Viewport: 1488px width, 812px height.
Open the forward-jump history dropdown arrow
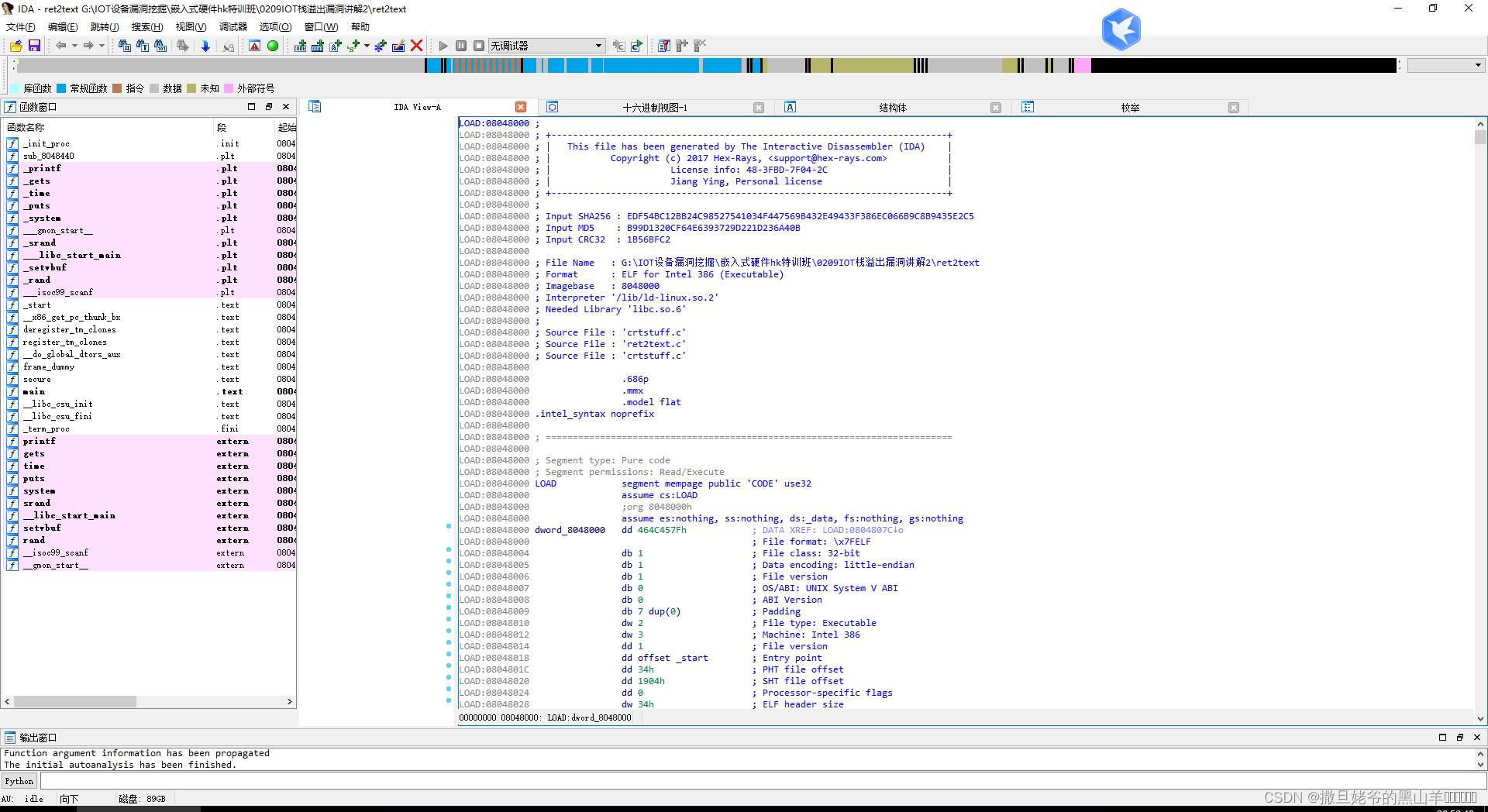tap(102, 46)
